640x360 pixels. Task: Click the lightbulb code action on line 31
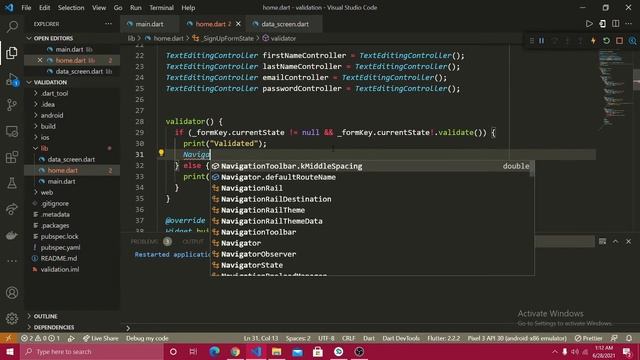(161, 153)
